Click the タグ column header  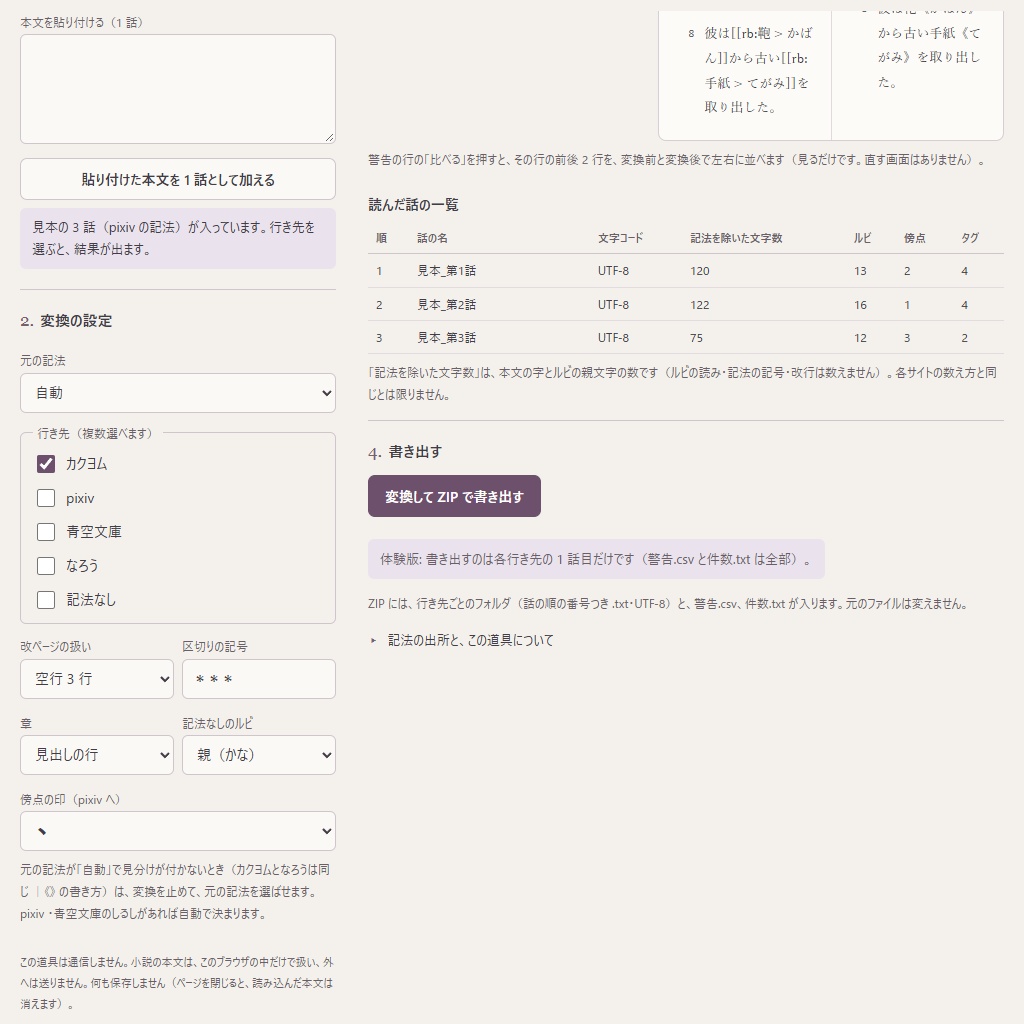[x=970, y=238]
